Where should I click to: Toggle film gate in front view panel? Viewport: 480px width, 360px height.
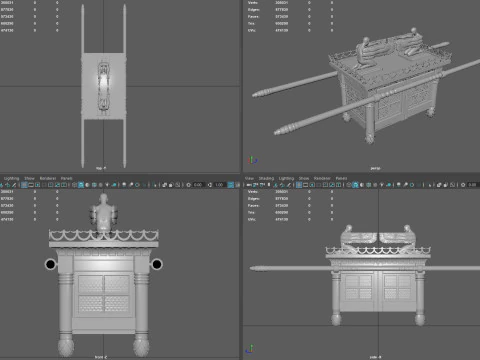(x=31, y=185)
